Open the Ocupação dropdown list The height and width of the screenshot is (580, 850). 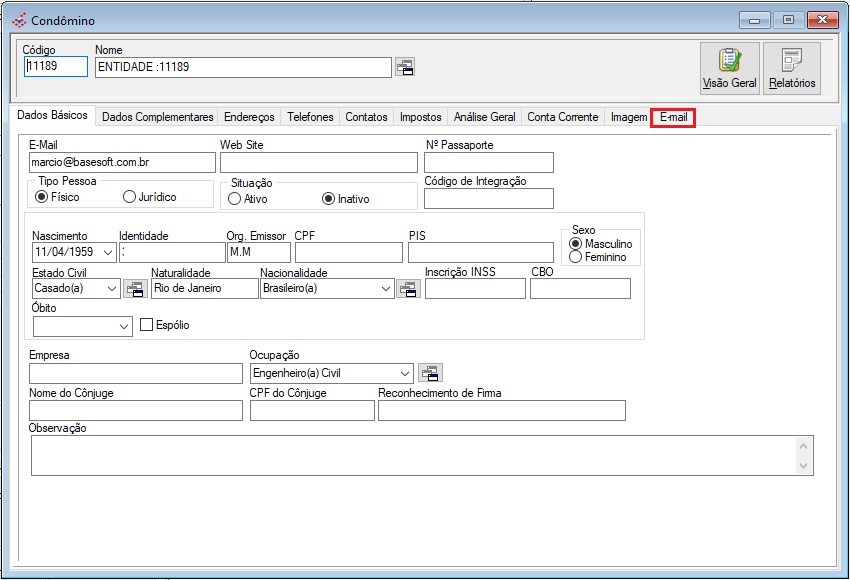pyautogui.click(x=404, y=373)
